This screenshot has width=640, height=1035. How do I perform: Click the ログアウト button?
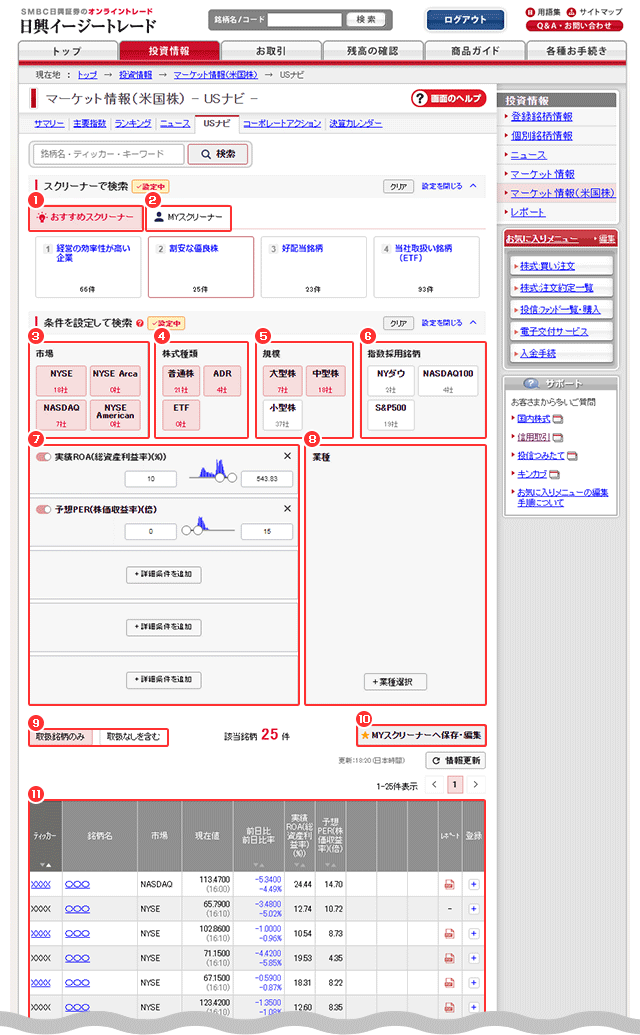coord(464,19)
